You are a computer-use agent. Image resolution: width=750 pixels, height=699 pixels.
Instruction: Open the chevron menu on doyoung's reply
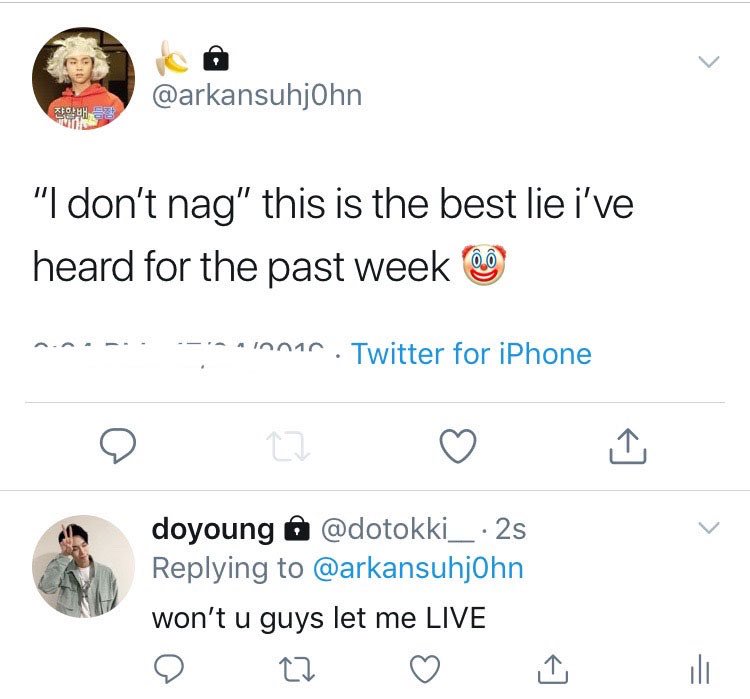coord(708,528)
